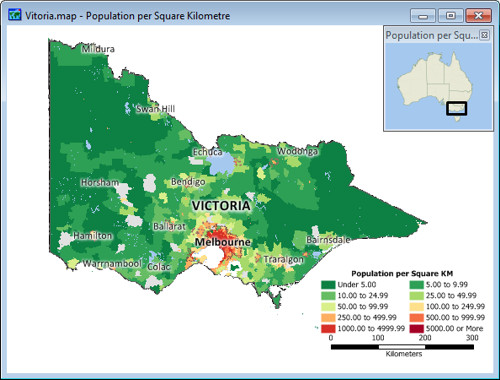Screen dimensions: 500x380
Task: Click the Traralgon town label
Action: pos(284,259)
